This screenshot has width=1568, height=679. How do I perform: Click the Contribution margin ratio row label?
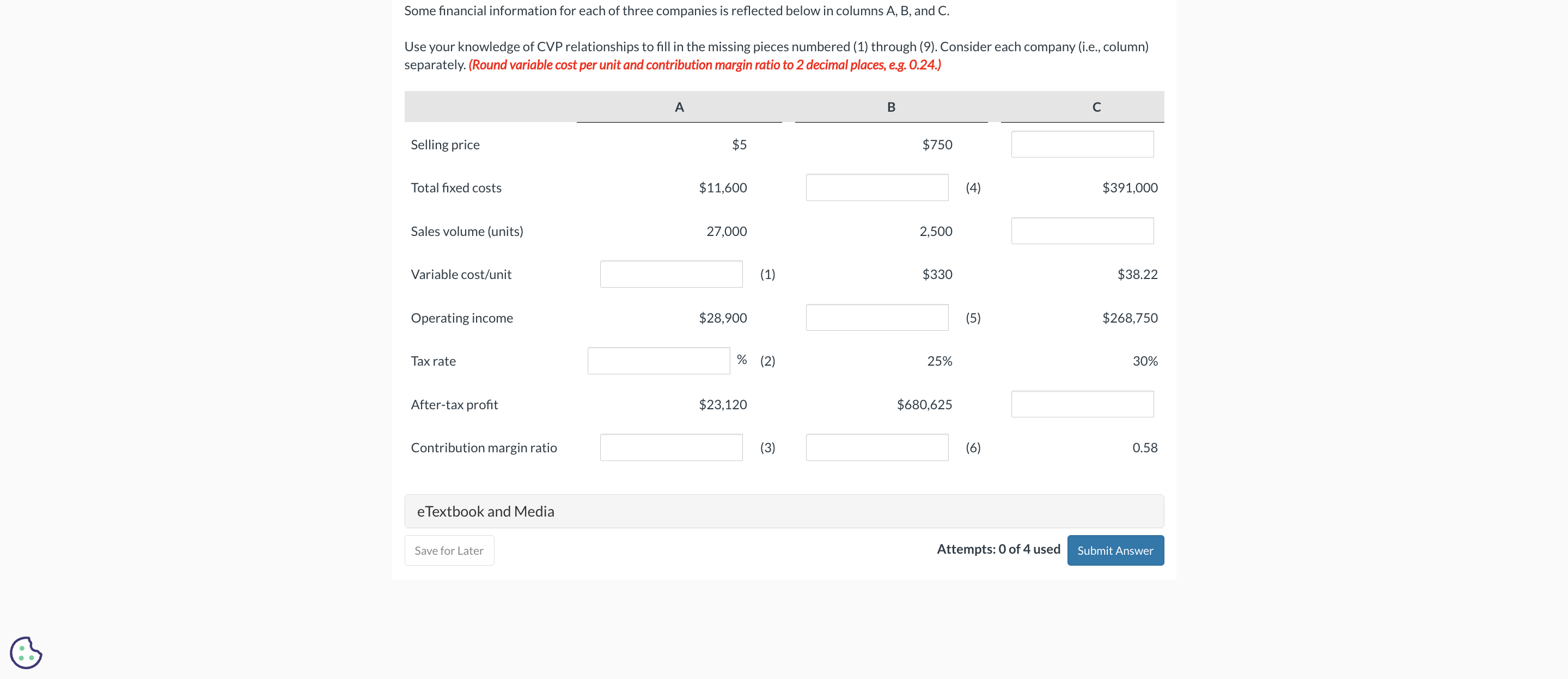[x=483, y=447]
